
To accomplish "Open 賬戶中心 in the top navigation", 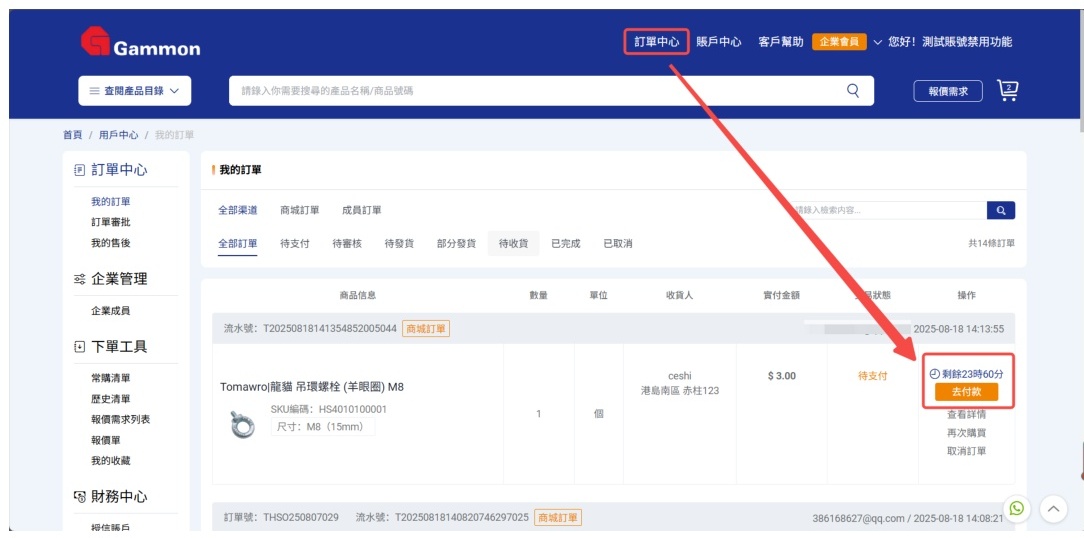I will (x=719, y=42).
